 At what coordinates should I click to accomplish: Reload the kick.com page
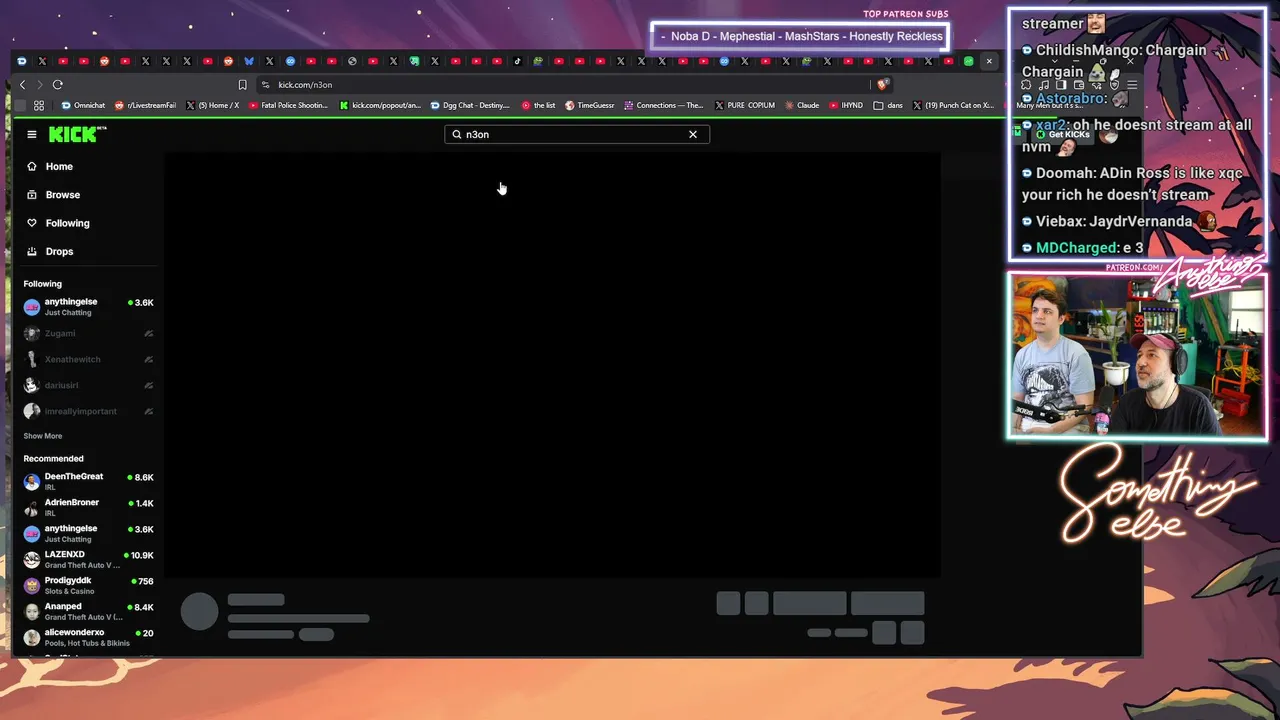(57, 85)
